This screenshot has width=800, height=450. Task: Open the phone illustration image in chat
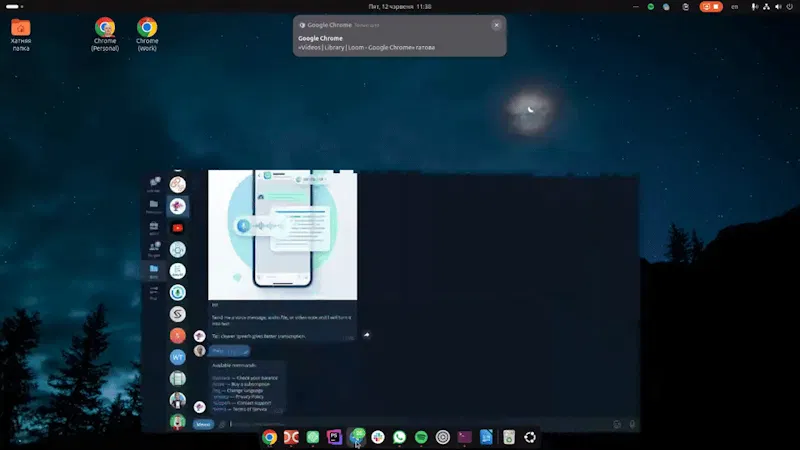pos(283,235)
